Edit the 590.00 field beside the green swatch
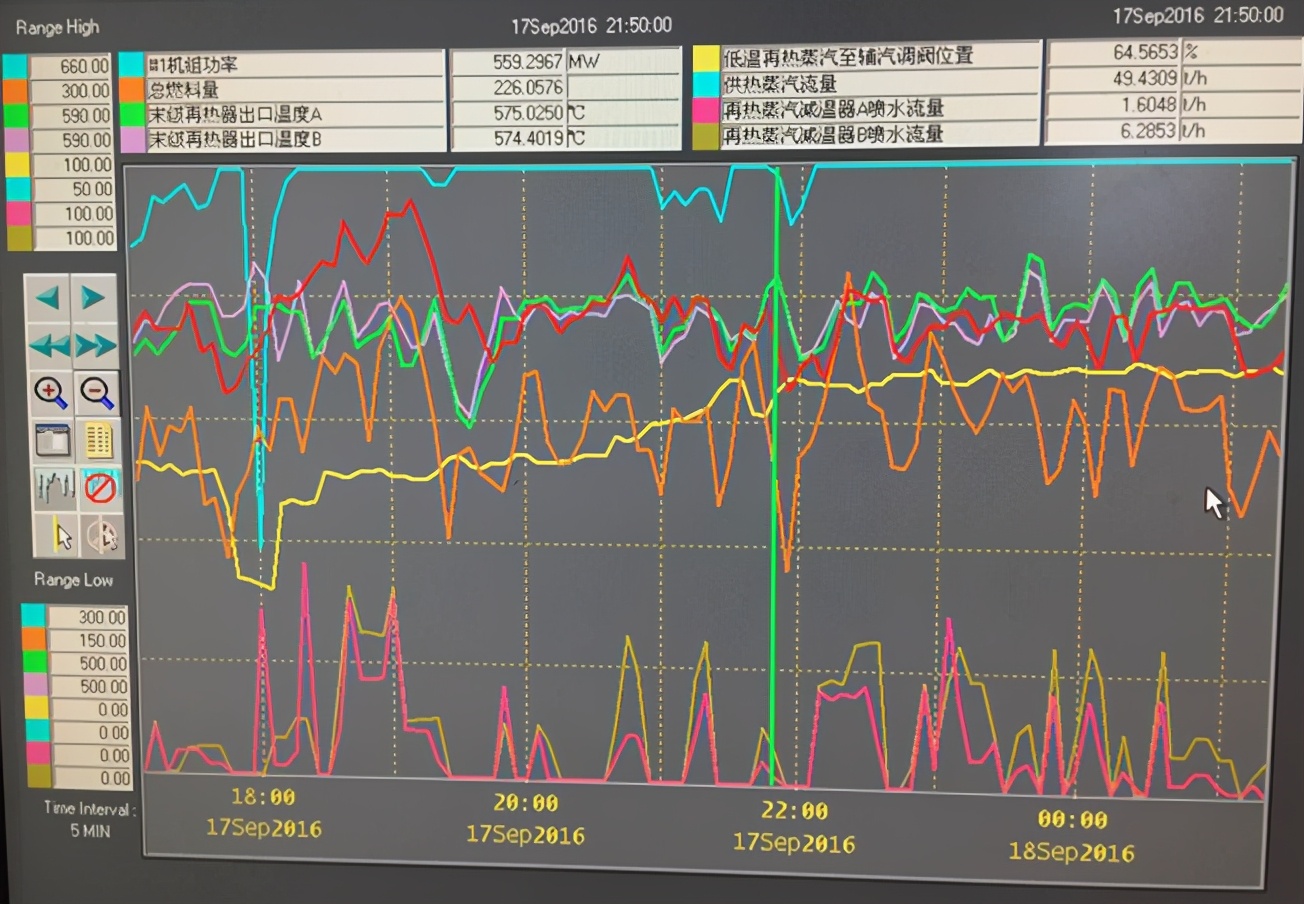The height and width of the screenshot is (904, 1304). (x=72, y=116)
